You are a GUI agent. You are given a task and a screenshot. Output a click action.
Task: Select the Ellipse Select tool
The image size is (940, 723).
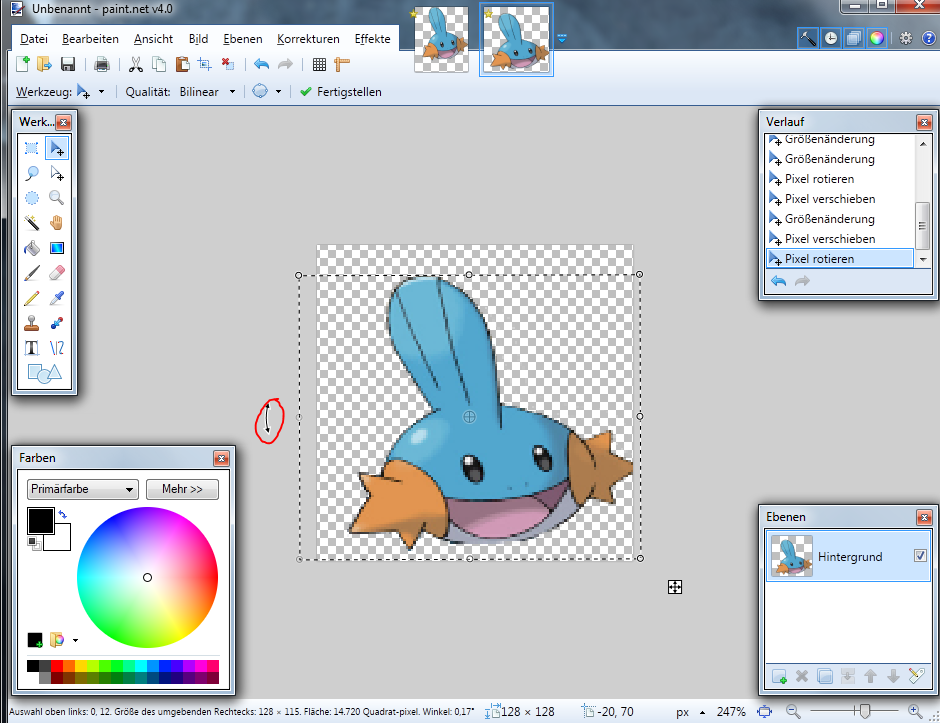coord(32,198)
